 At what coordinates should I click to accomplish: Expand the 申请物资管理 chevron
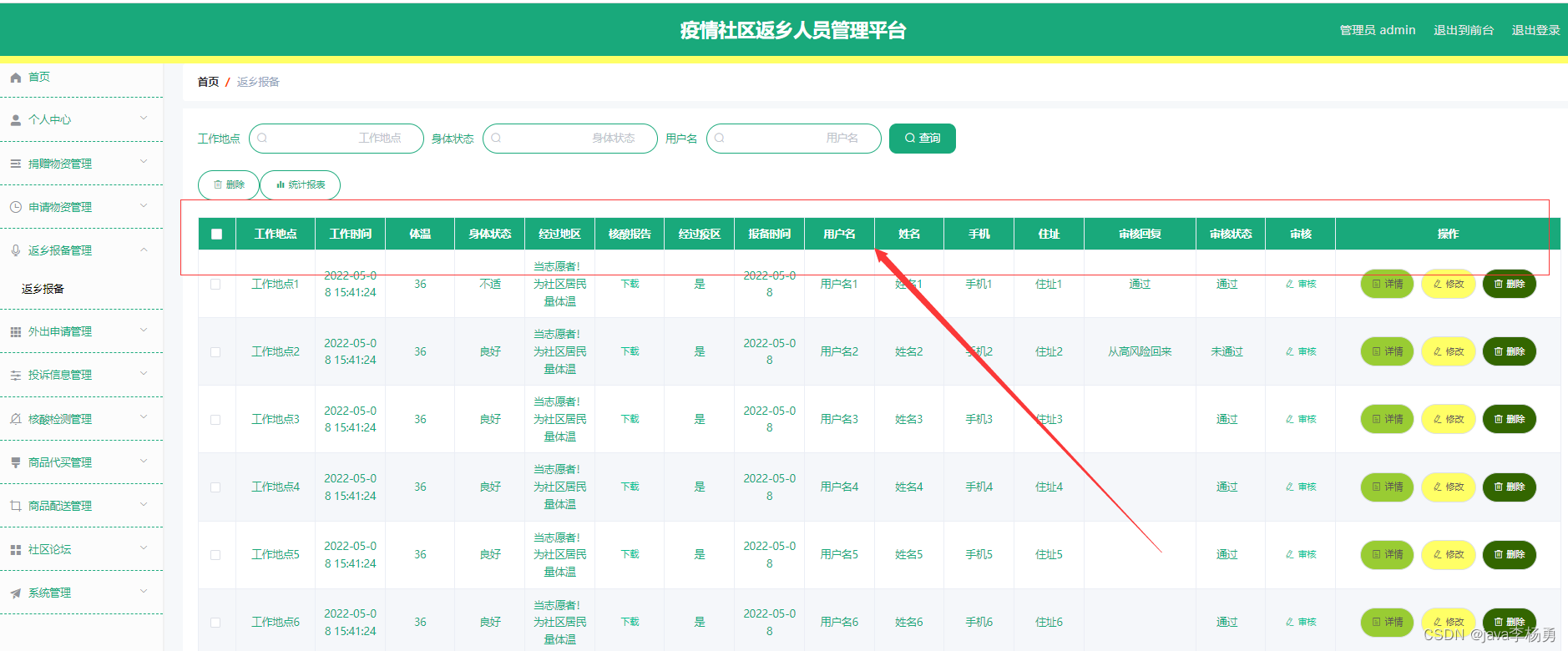click(x=144, y=206)
